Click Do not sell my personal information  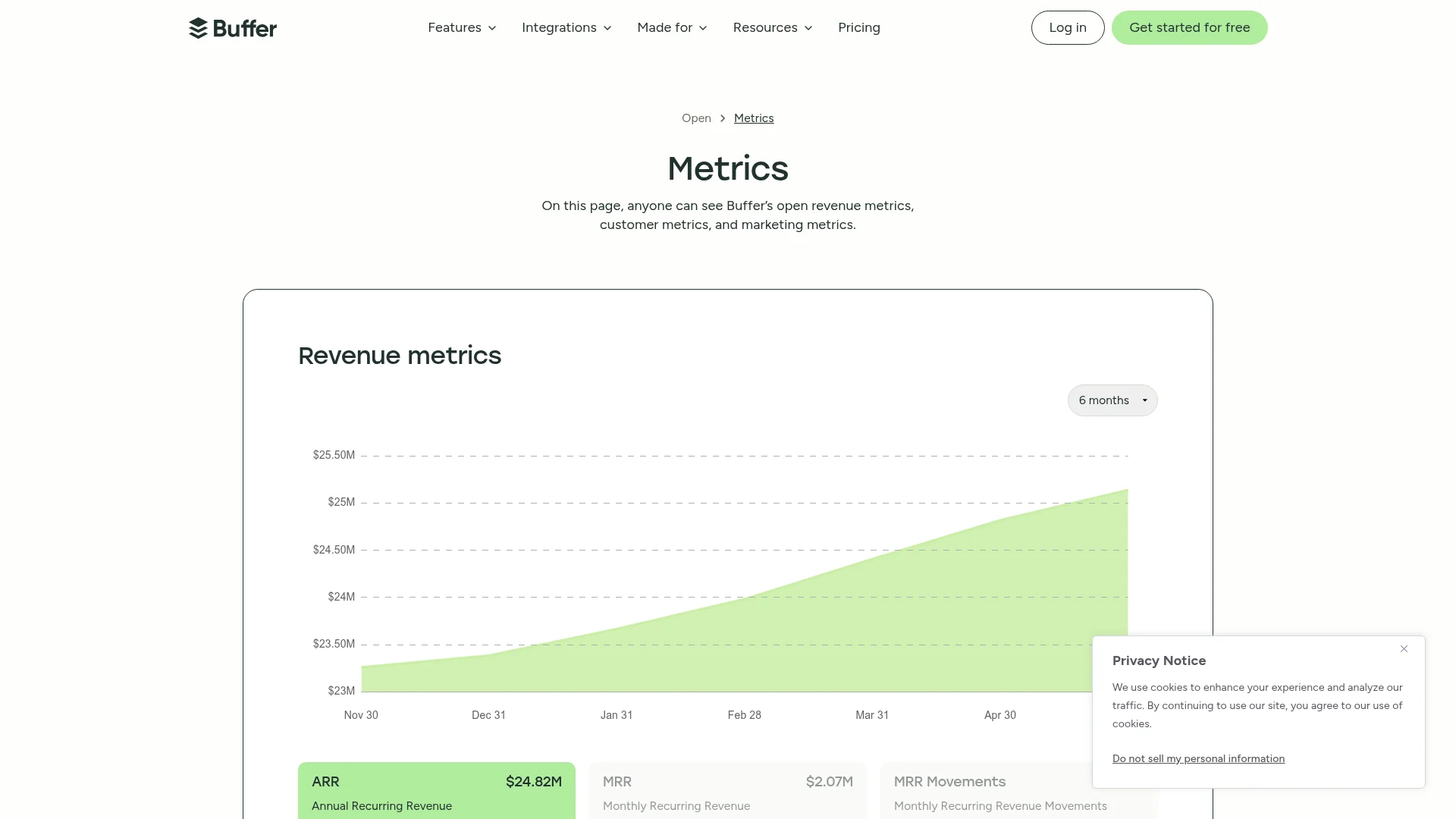coord(1198,759)
